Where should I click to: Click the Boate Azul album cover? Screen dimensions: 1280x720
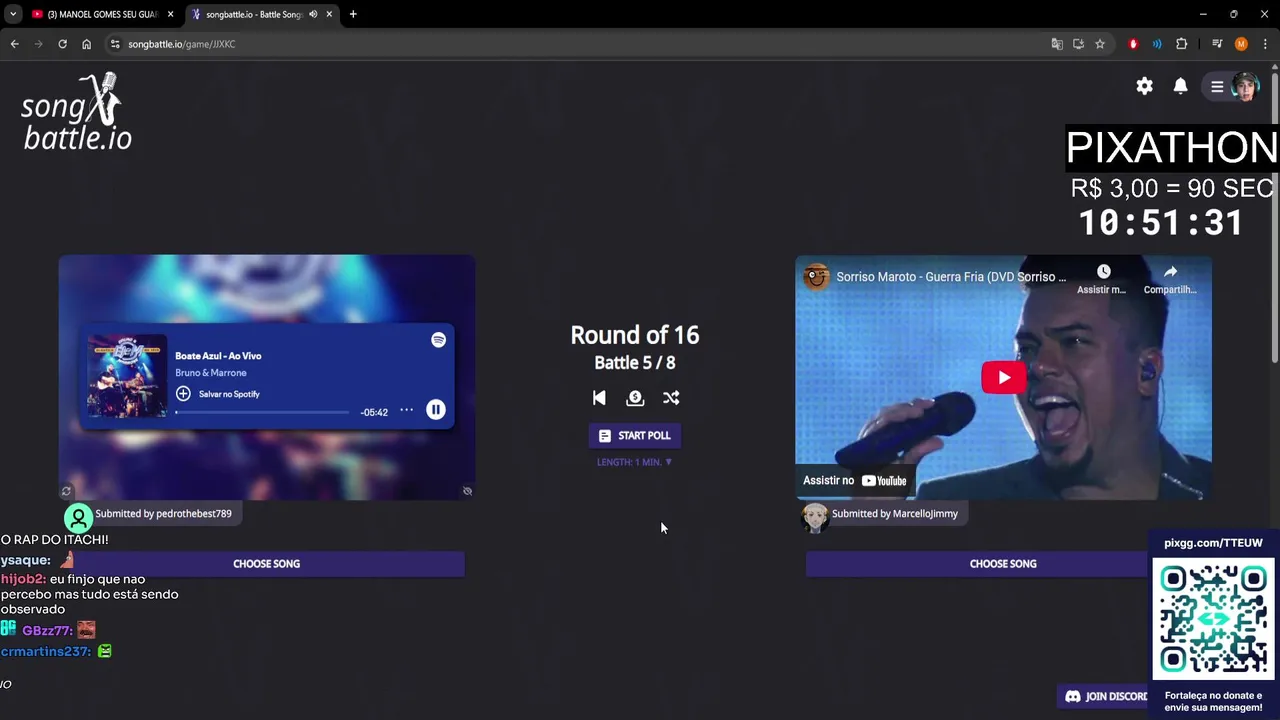[x=127, y=376]
